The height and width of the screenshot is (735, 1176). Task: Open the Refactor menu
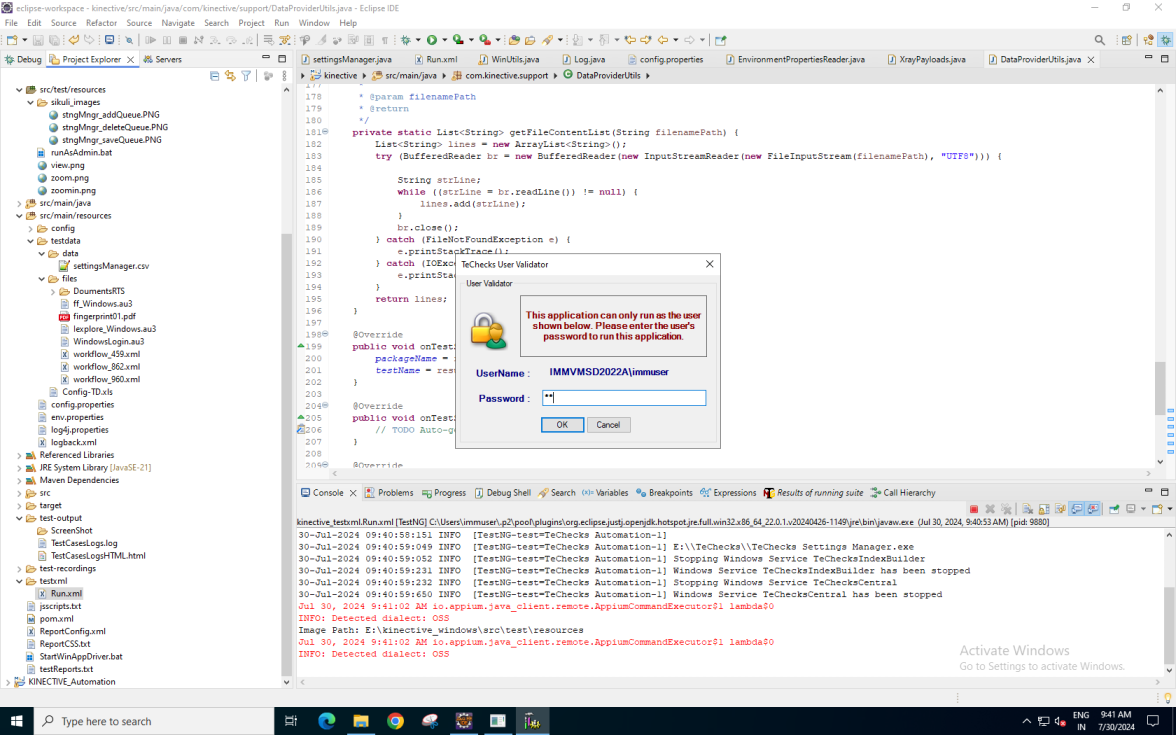click(101, 23)
